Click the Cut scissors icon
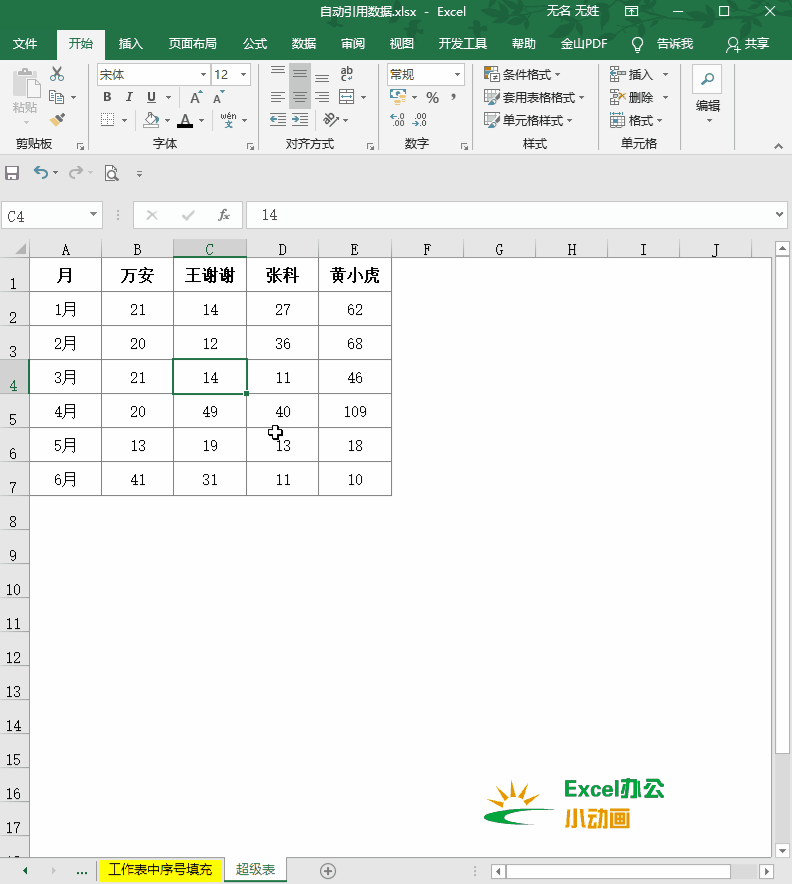792x884 pixels. tap(57, 74)
